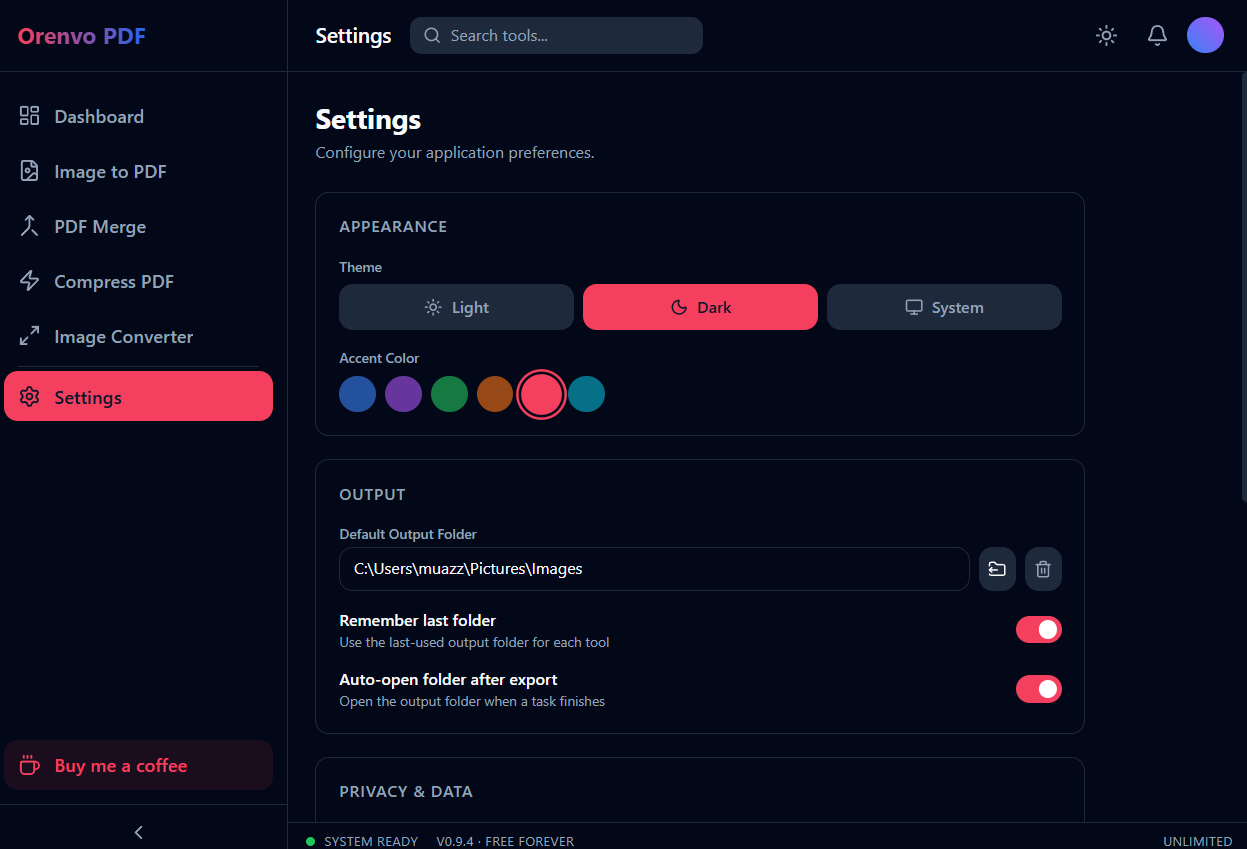Select the Light theme option
1247x849 pixels.
click(456, 307)
